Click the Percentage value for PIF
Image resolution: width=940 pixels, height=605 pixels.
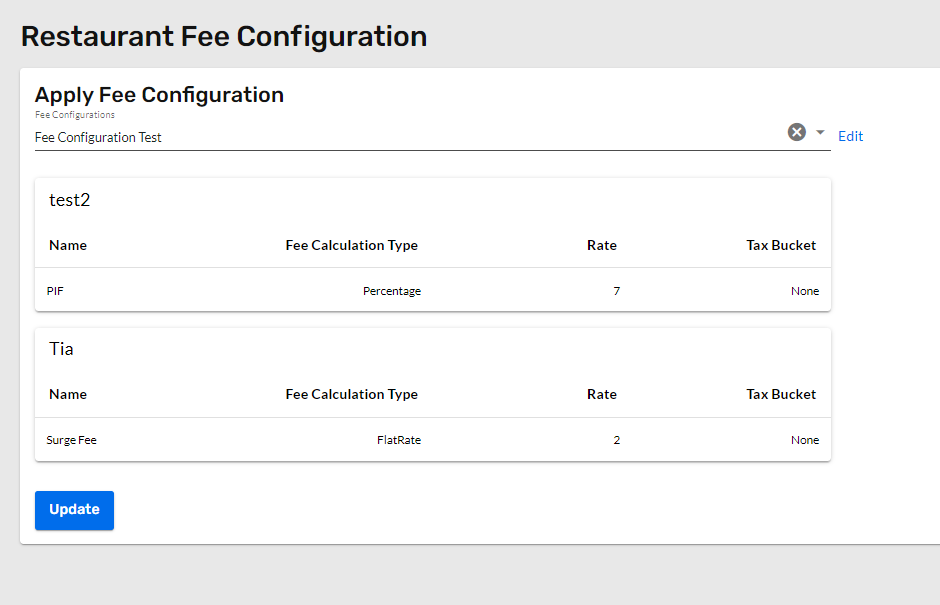coord(392,290)
